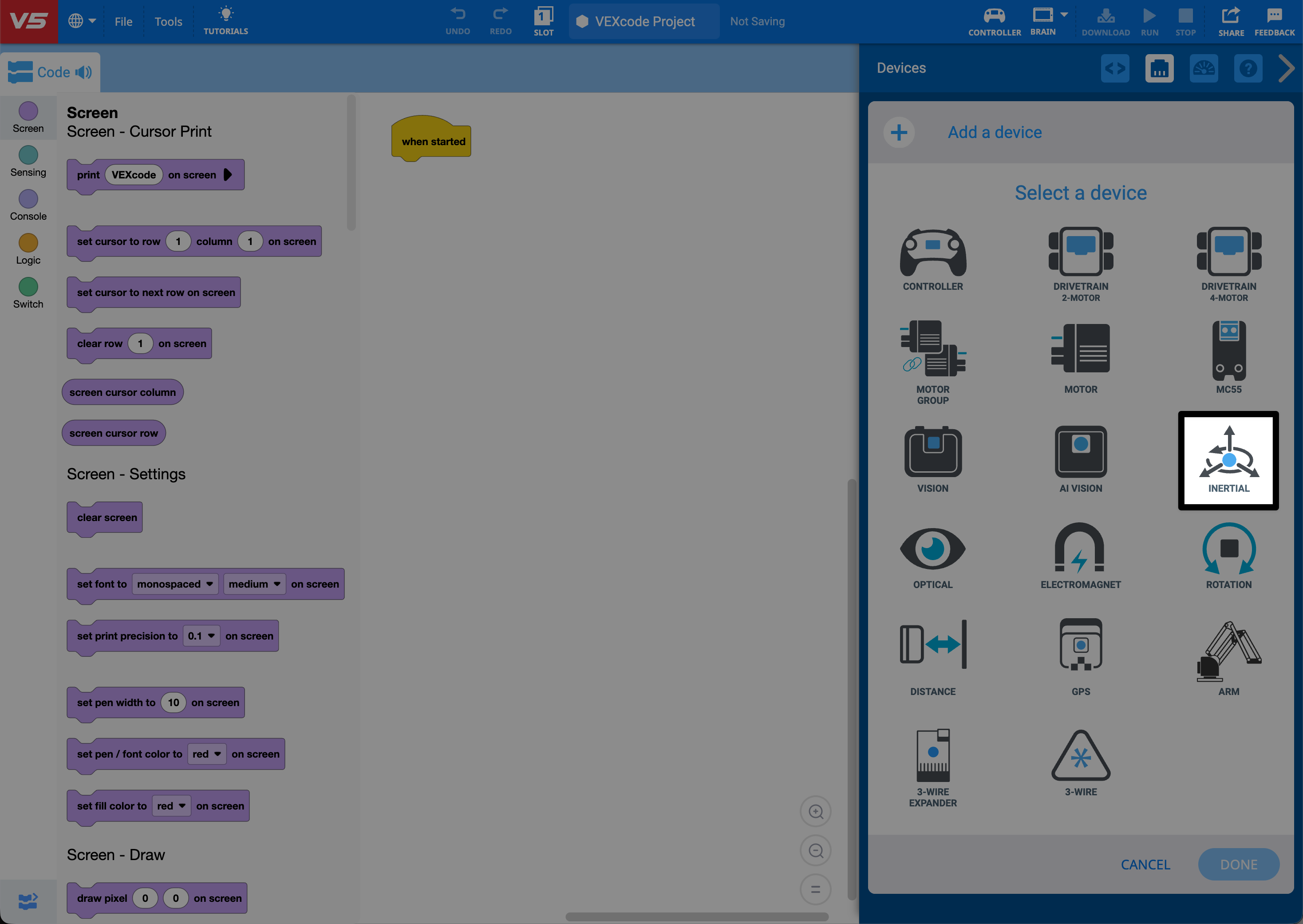Open the File menu
1303x924 pixels.
123,22
